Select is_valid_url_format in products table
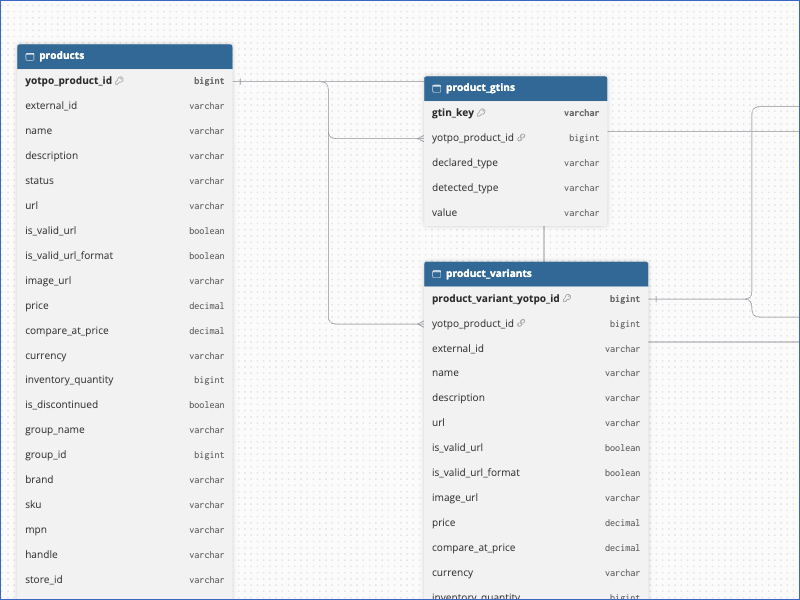Screen dimensions: 800x600 tap(125, 256)
